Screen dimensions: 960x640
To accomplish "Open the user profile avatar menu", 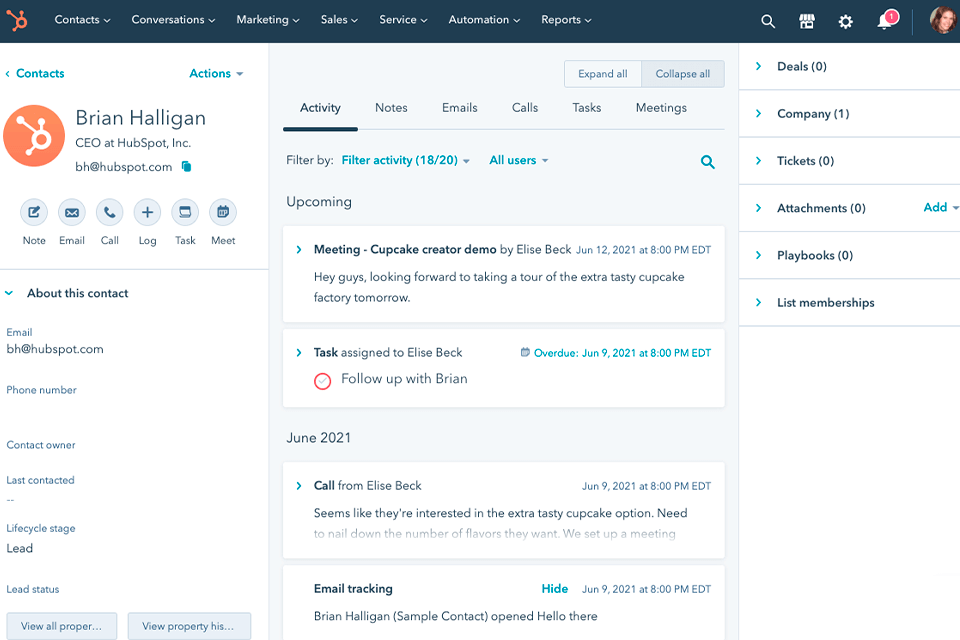I will click(944, 20).
